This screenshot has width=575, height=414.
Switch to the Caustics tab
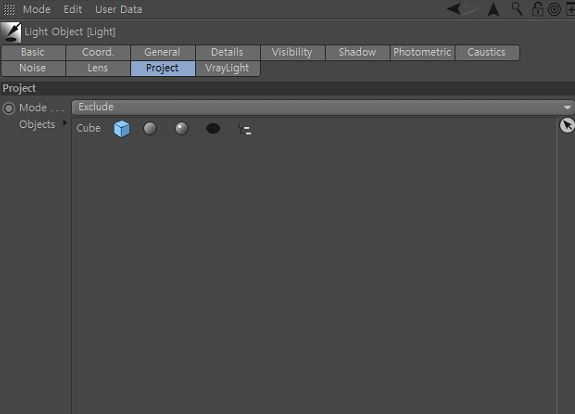487,52
